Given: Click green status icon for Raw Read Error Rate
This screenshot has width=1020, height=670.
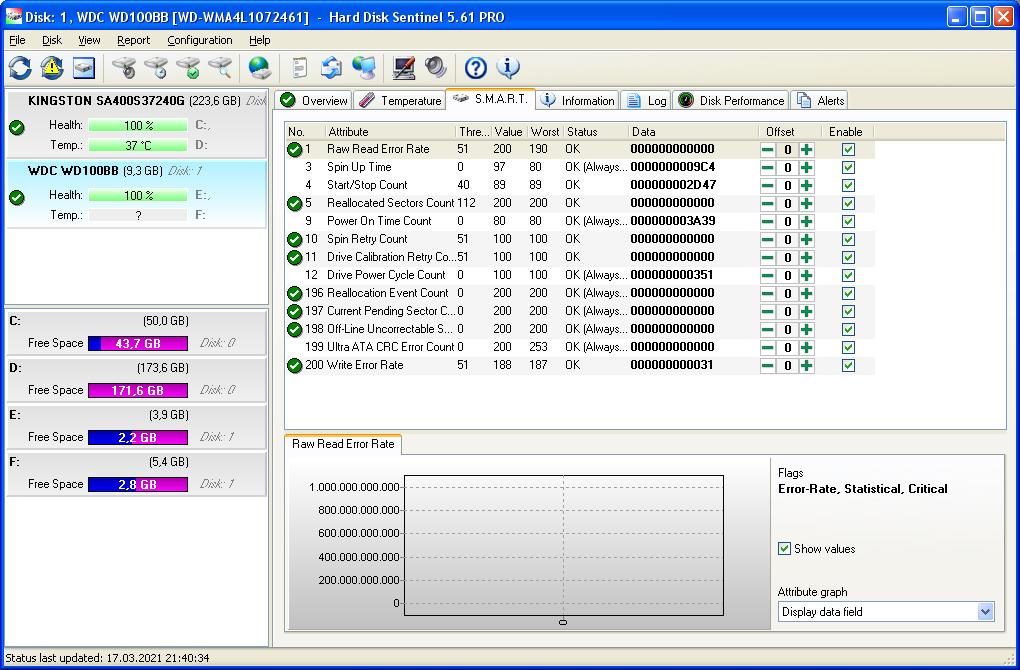Looking at the screenshot, I should pyautogui.click(x=295, y=150).
